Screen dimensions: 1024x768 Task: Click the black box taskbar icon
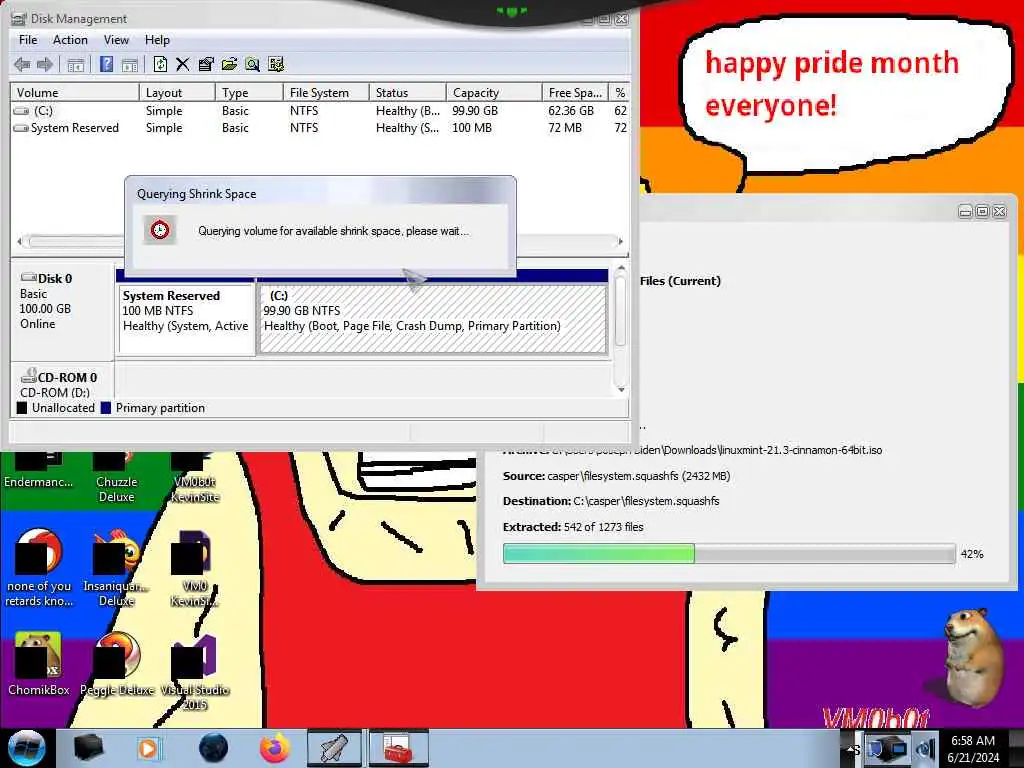88,748
